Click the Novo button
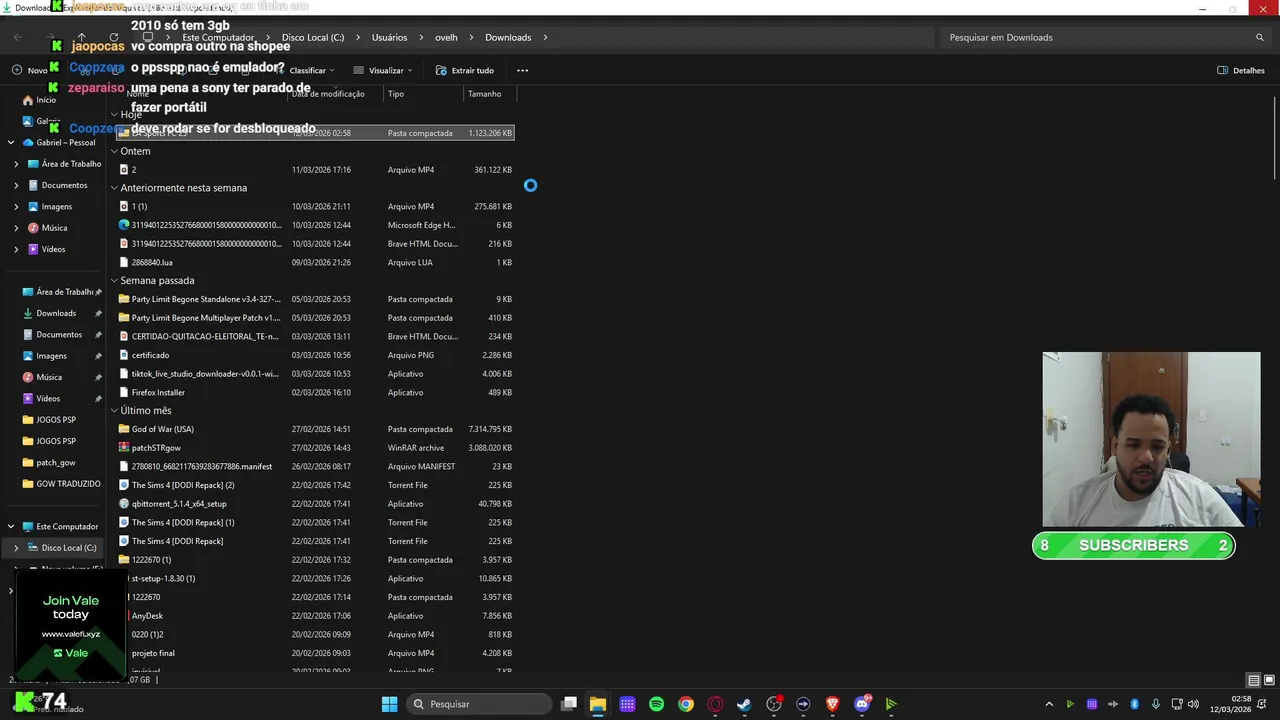Viewport: 1280px width, 720px height. click(x=30, y=70)
